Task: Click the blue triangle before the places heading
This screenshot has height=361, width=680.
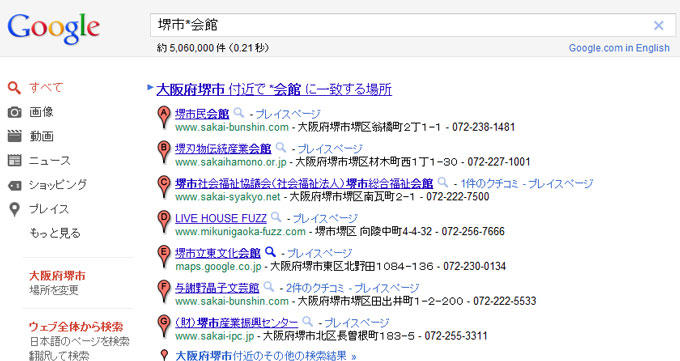Action: [150, 87]
